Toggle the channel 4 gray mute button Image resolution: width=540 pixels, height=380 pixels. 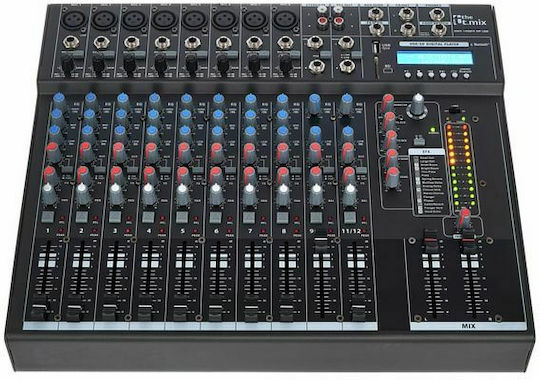[x=148, y=217]
